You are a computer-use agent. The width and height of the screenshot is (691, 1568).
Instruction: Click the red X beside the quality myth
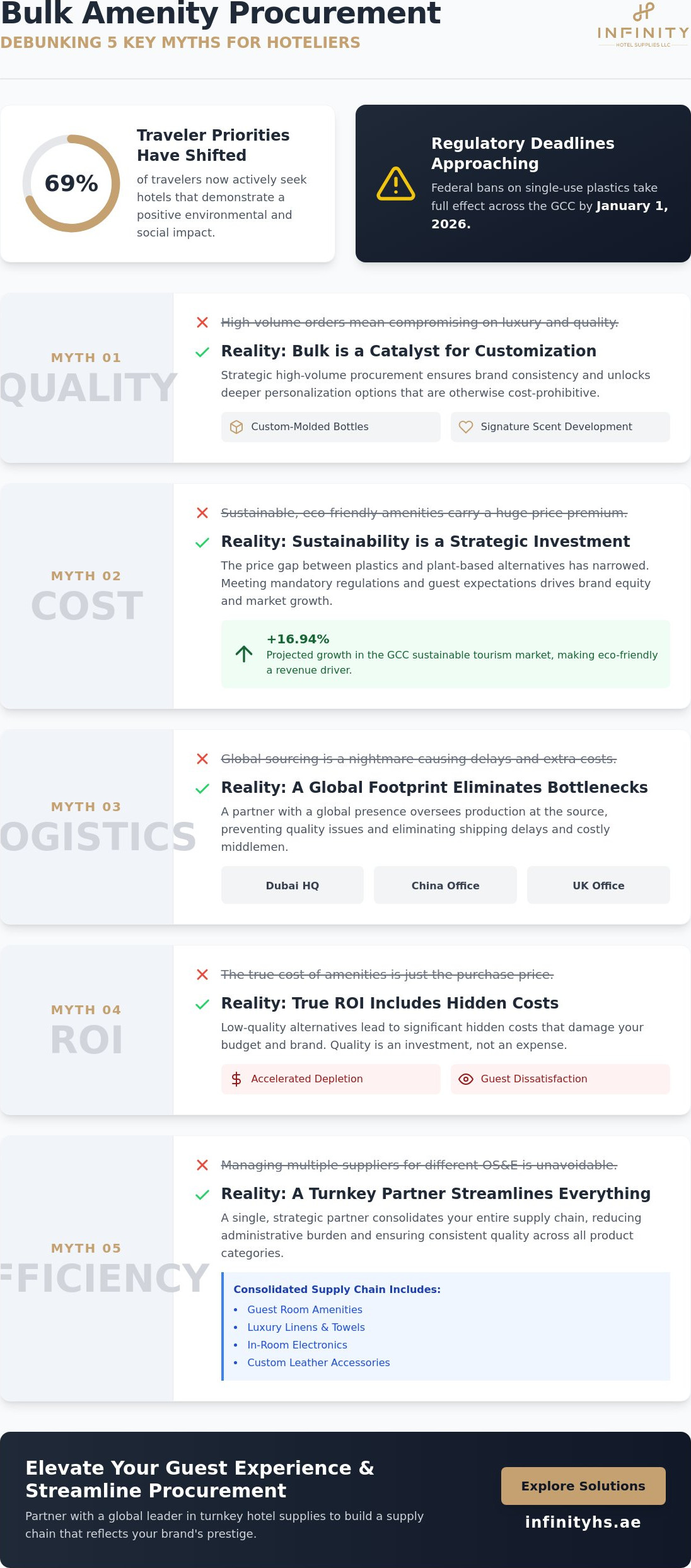coord(202,322)
